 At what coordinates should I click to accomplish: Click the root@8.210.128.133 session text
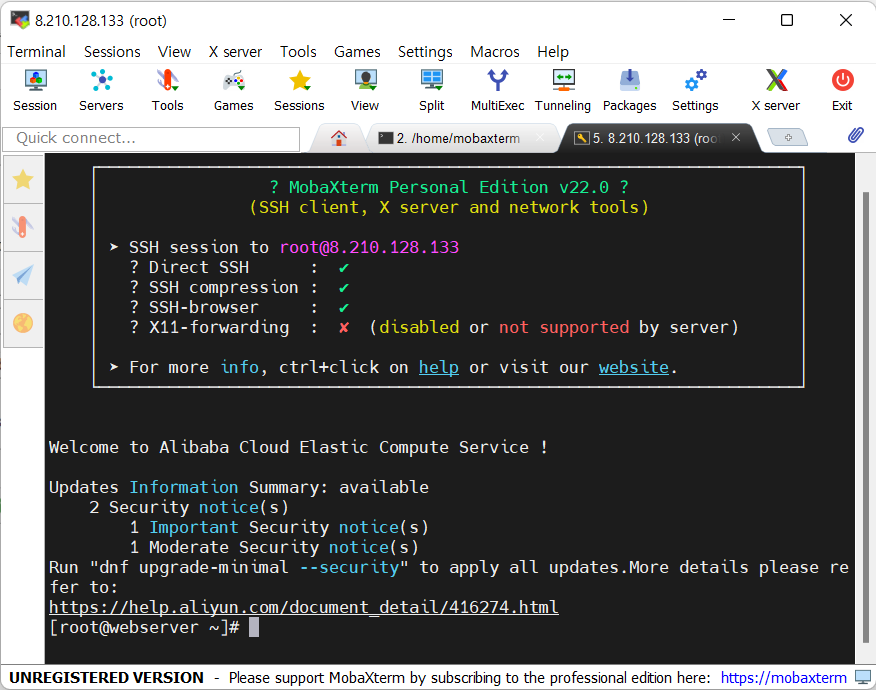369,247
